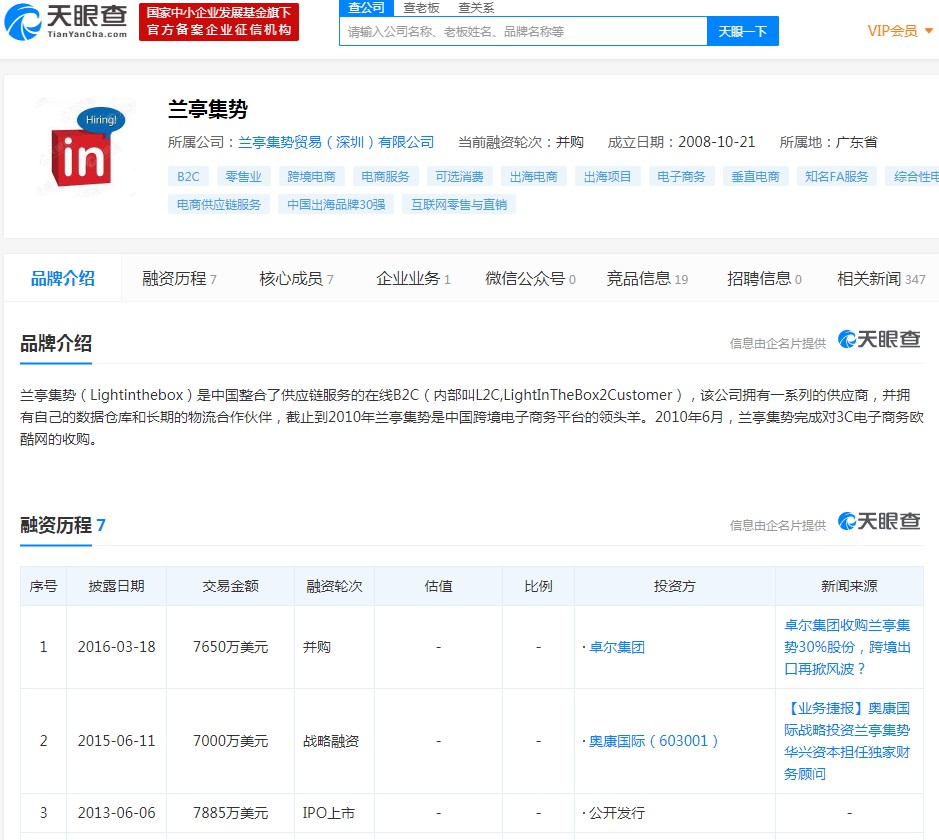939x840 pixels.
Task: Click the 天眼查 logo beside 品牌介绍 heading
Action: pos(879,339)
